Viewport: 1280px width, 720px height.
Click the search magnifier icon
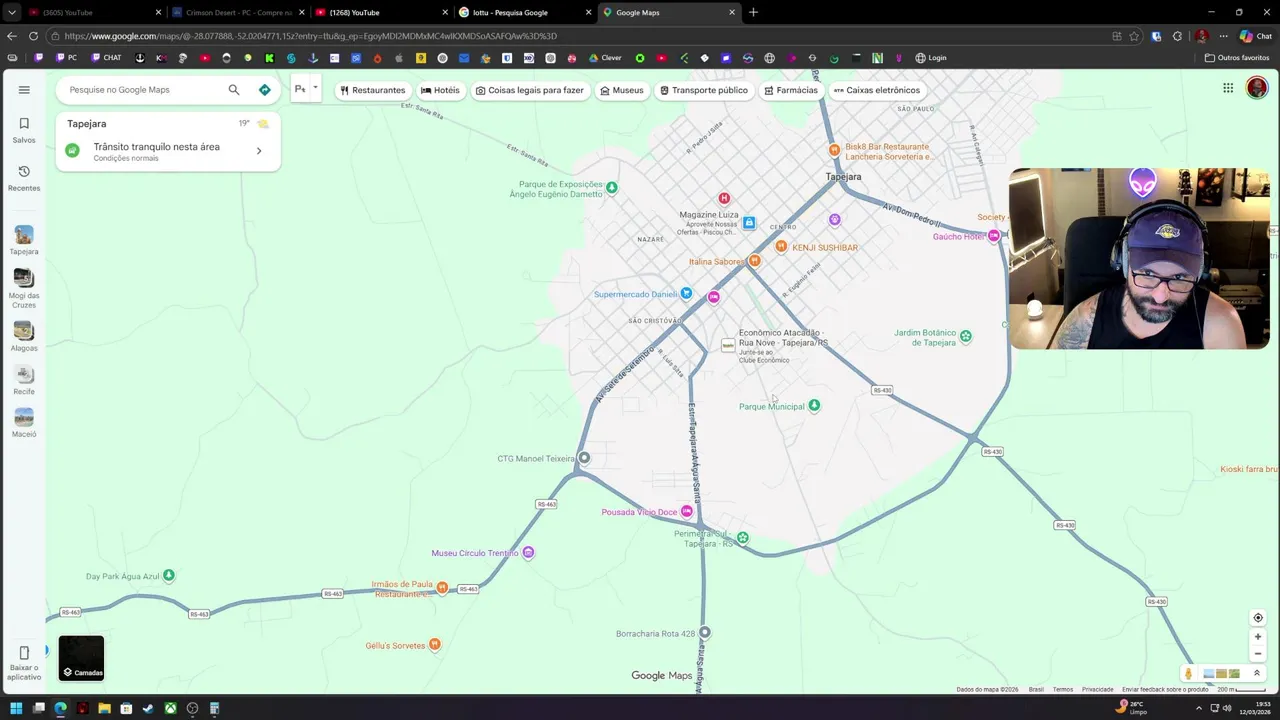point(234,90)
